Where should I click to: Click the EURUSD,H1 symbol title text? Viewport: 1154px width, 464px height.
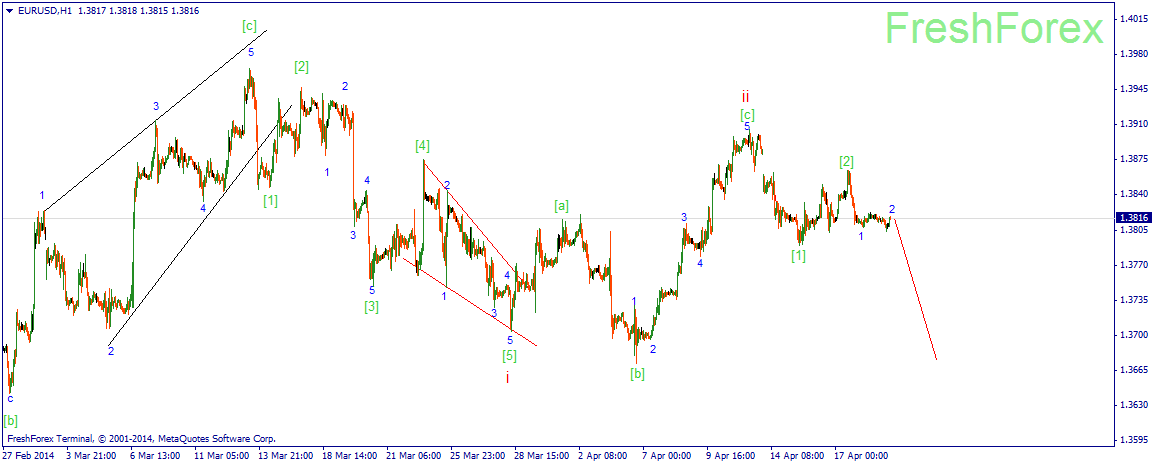coord(43,11)
